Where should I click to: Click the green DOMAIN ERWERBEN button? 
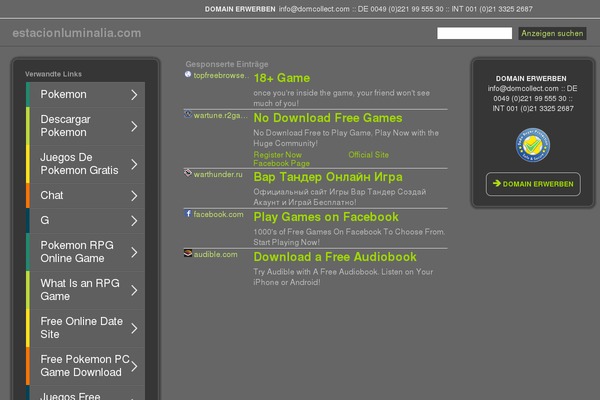point(533,184)
